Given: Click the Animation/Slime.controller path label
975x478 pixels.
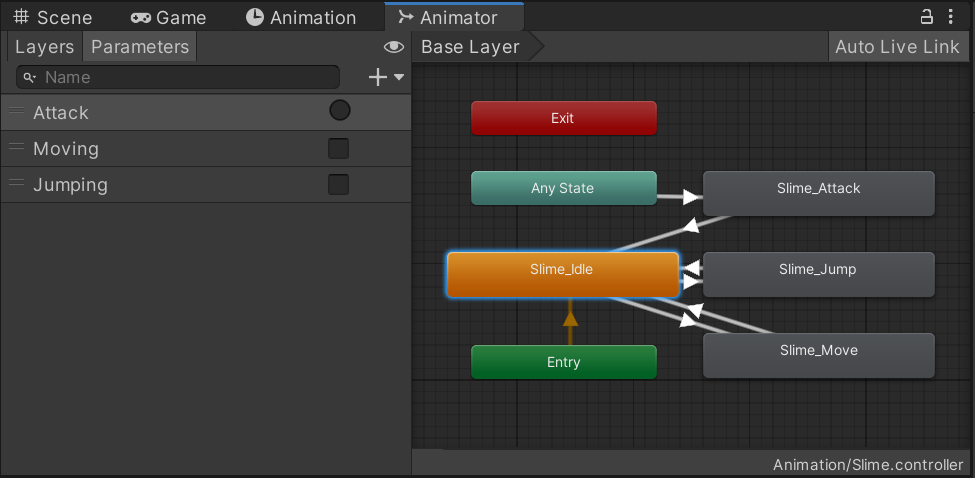Looking at the screenshot, I should (867, 464).
